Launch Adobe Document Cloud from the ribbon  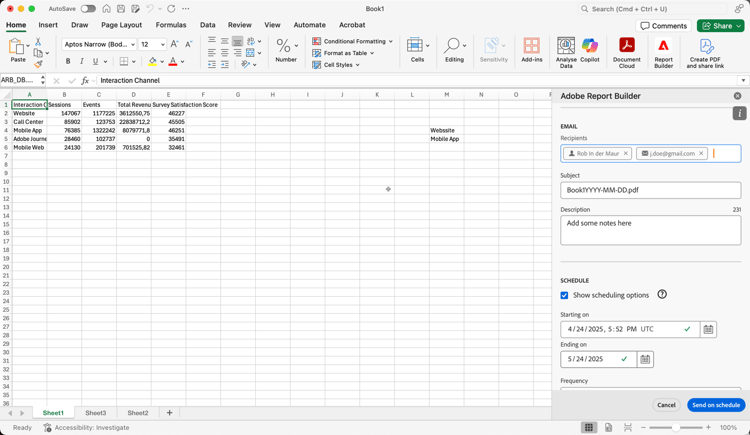pos(627,52)
